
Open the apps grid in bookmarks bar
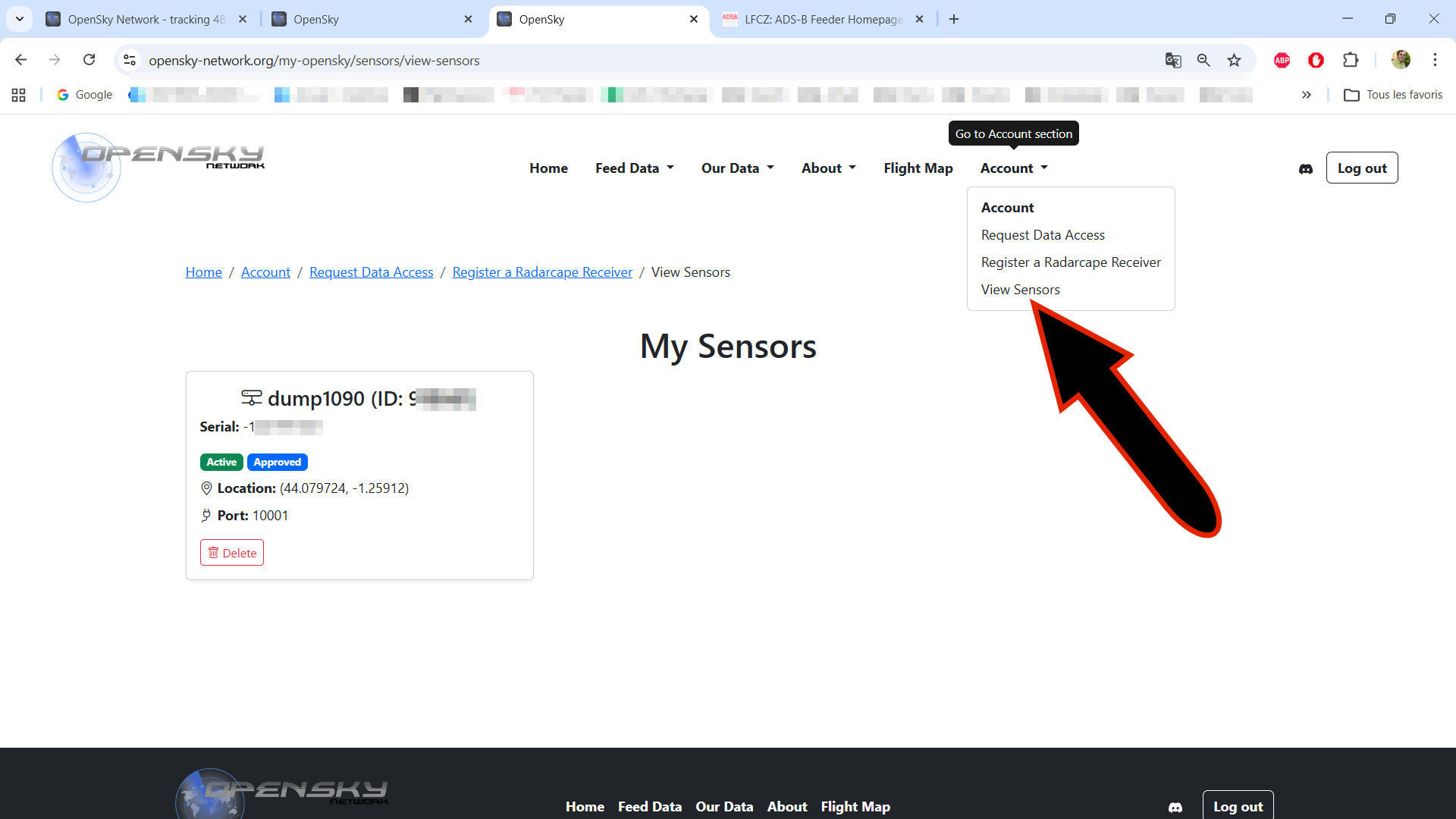pyautogui.click(x=19, y=95)
